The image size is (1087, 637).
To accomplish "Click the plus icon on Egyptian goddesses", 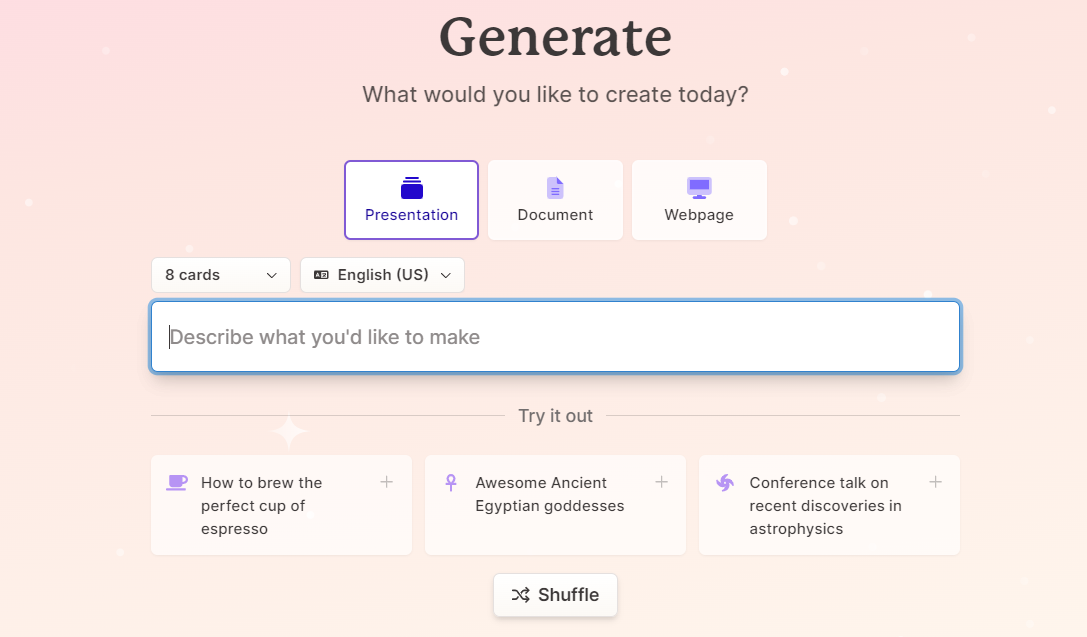I will point(661,482).
